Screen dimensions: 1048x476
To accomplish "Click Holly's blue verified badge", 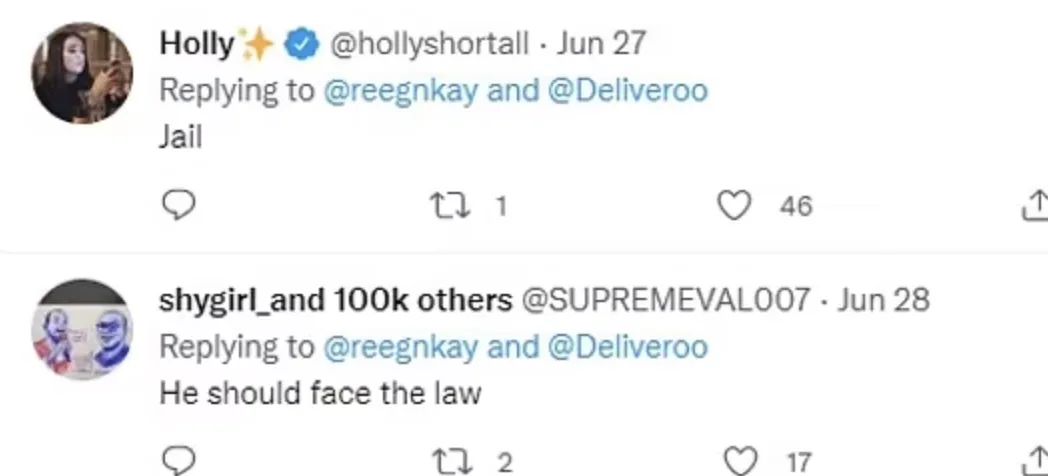I will point(301,45).
